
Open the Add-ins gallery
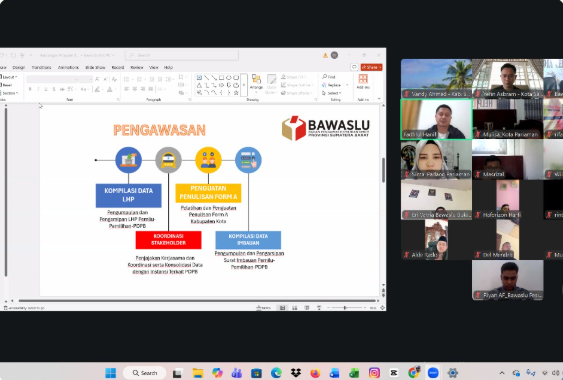(x=363, y=82)
